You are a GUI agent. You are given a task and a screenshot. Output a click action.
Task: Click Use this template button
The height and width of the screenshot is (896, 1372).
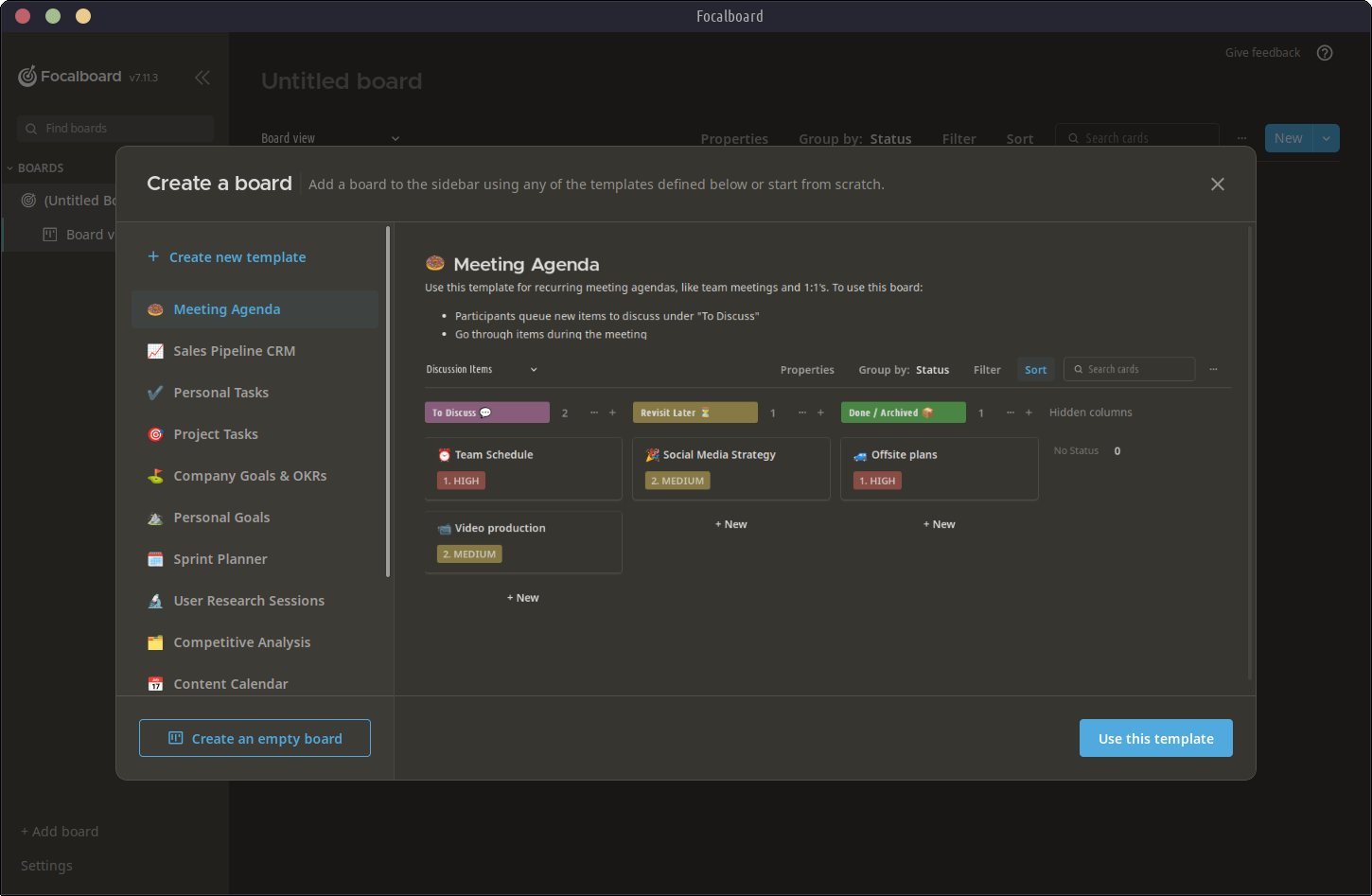pyautogui.click(x=1155, y=738)
